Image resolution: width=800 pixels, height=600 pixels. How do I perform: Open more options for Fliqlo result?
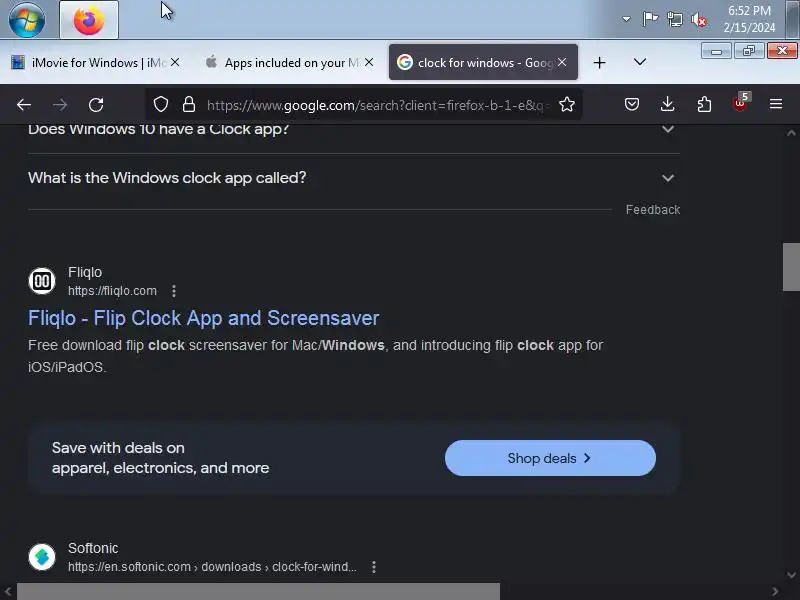[174, 291]
